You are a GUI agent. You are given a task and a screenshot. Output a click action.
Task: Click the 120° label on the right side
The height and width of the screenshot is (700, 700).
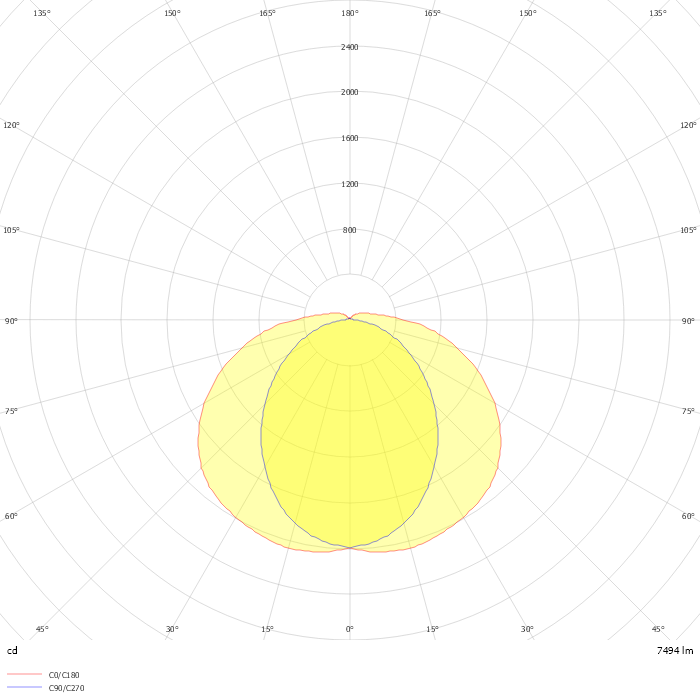[688, 125]
